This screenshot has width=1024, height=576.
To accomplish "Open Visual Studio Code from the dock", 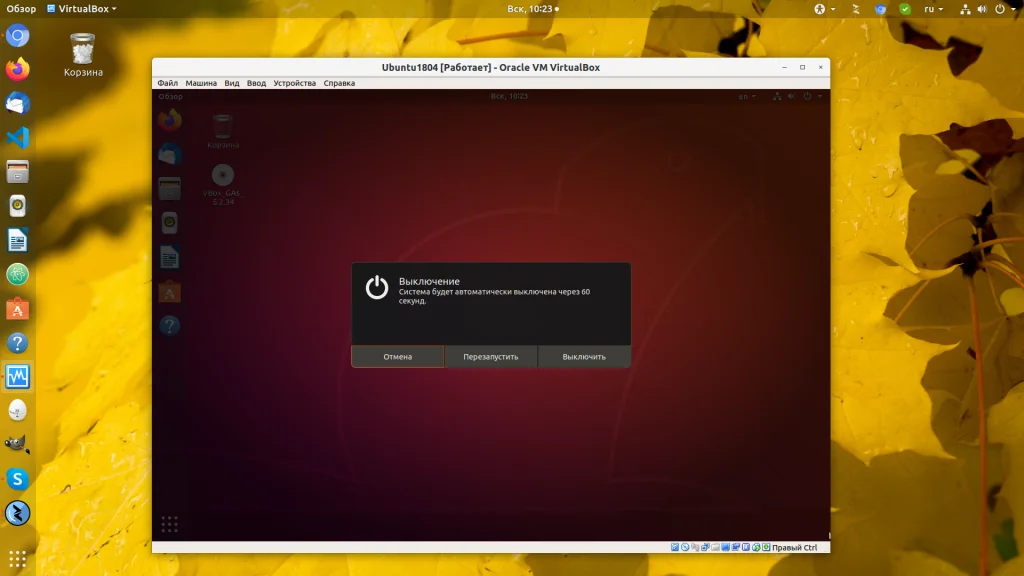I will click(18, 137).
